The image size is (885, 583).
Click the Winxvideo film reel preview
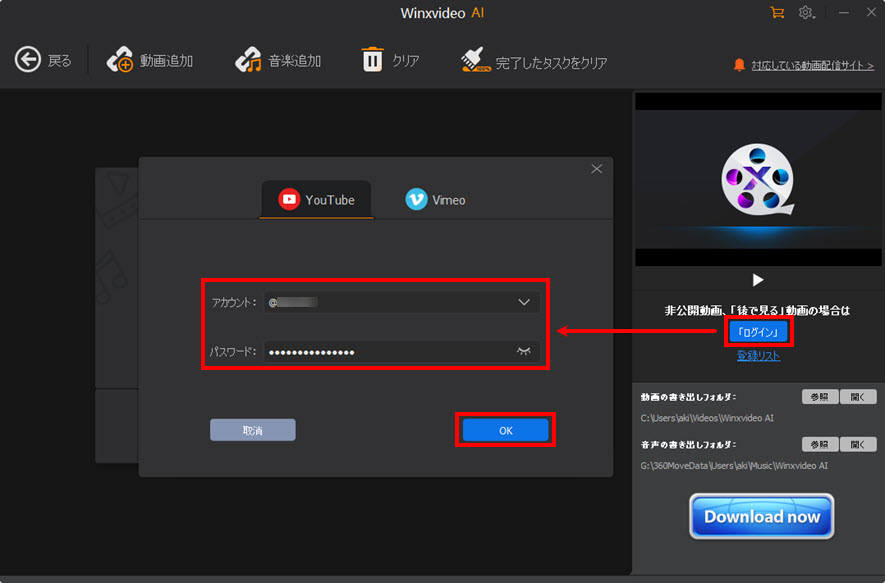(757, 180)
